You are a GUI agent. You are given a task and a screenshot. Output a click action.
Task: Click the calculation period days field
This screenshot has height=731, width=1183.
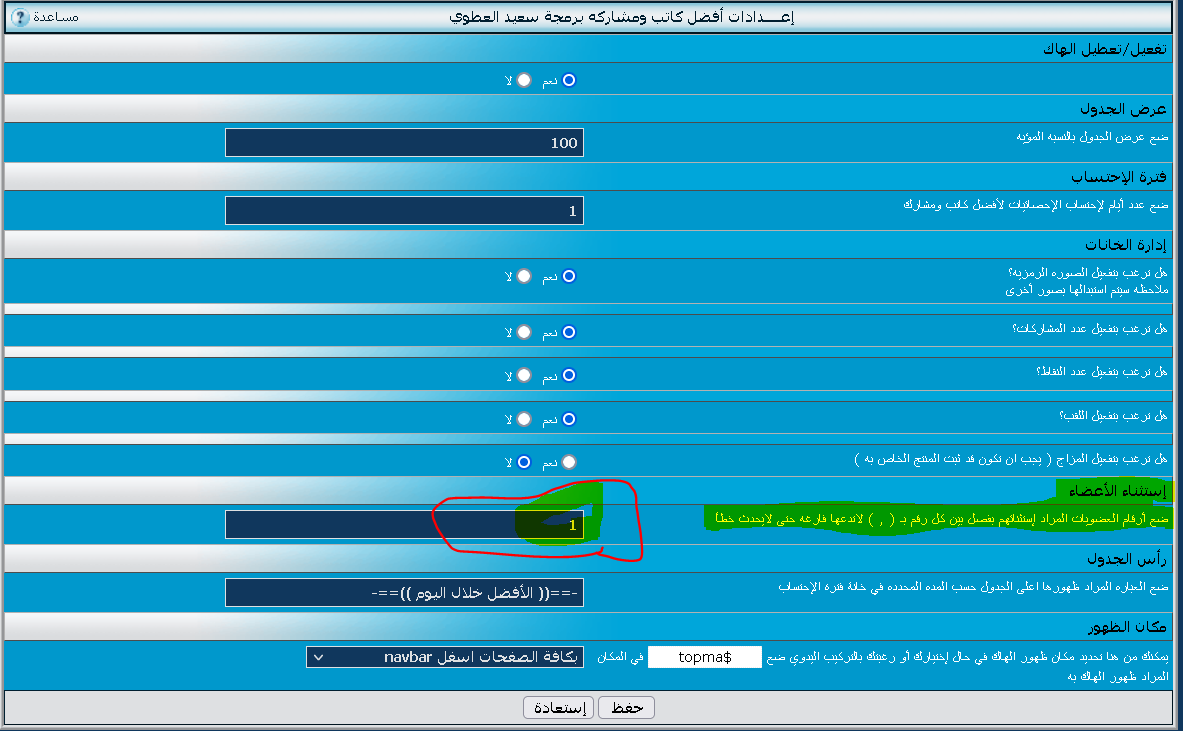point(404,211)
